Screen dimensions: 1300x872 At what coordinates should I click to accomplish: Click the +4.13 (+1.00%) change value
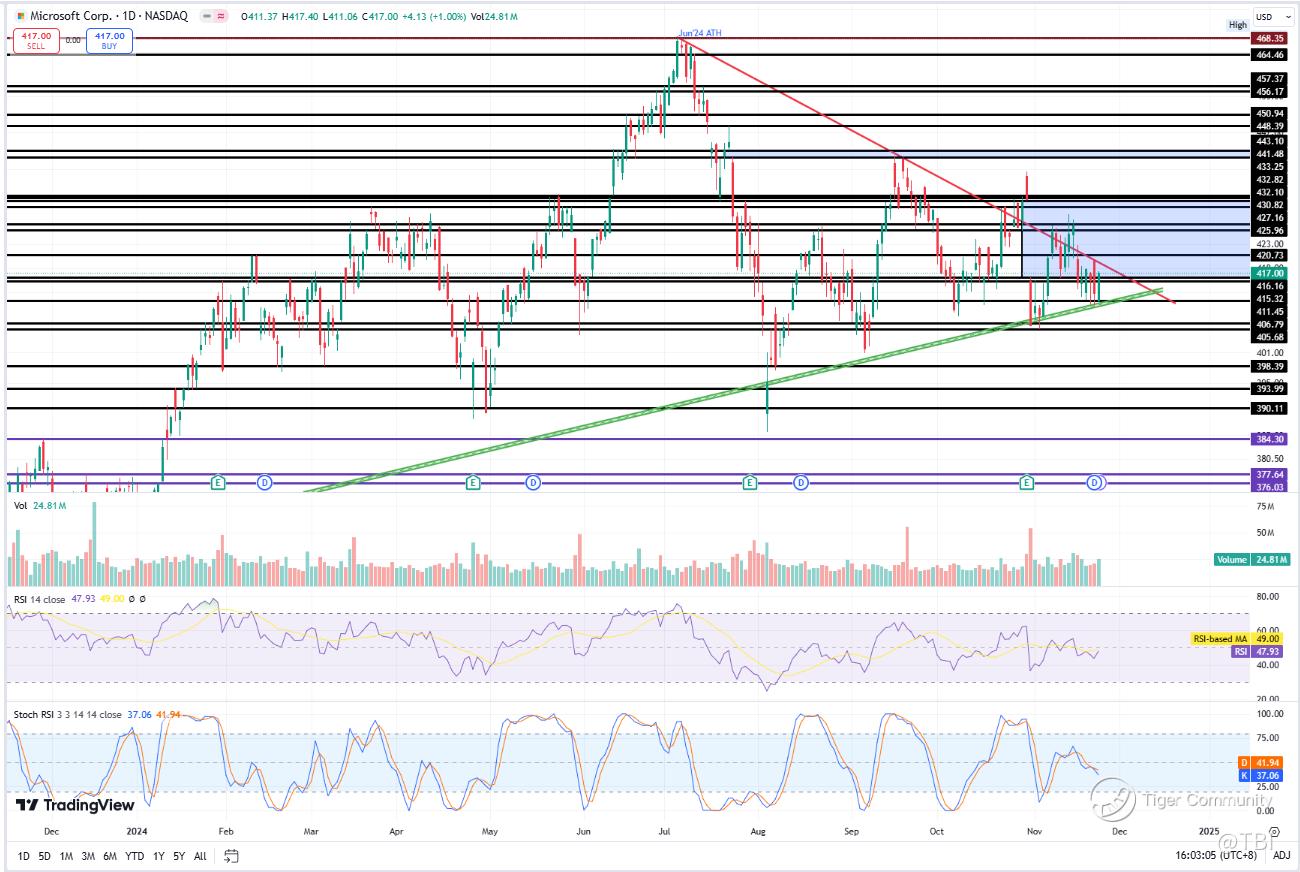point(434,16)
